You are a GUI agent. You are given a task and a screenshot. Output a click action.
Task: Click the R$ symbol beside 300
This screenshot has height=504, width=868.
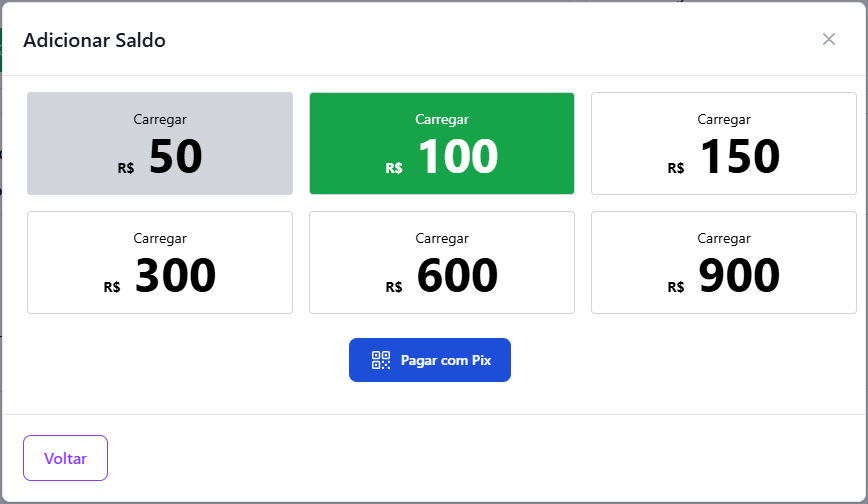point(112,287)
